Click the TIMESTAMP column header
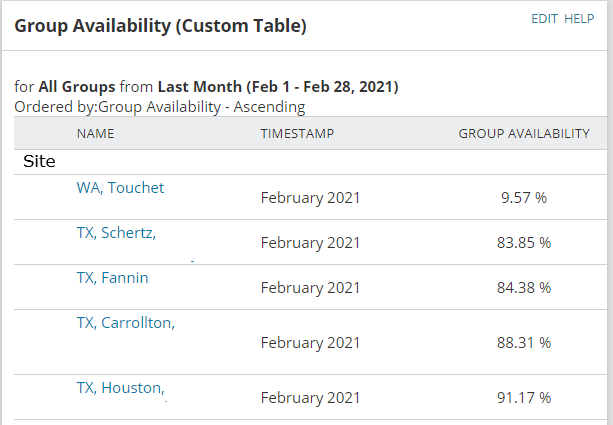The width and height of the screenshot is (613, 425). pyautogui.click(x=297, y=133)
